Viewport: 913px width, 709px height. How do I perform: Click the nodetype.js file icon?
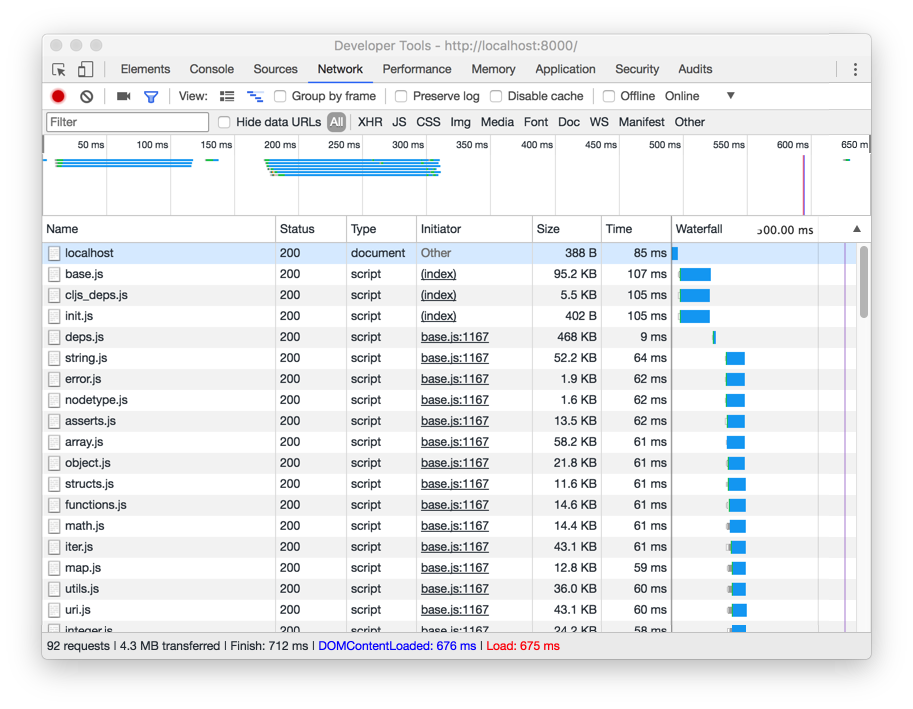(54, 400)
